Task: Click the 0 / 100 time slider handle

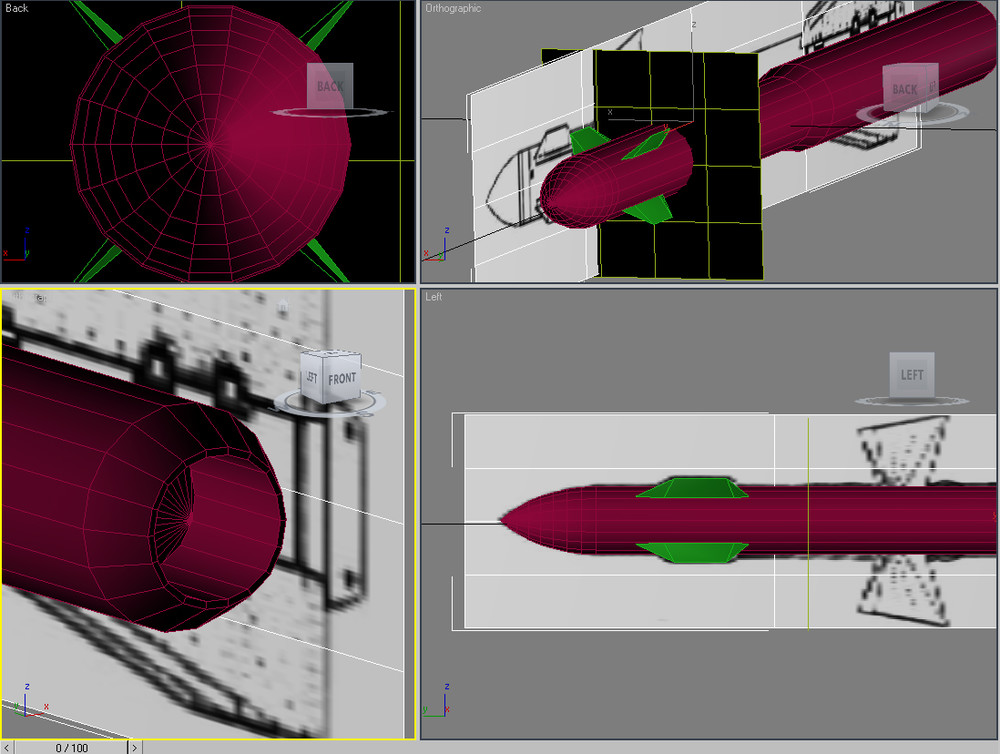Action: click(71, 748)
